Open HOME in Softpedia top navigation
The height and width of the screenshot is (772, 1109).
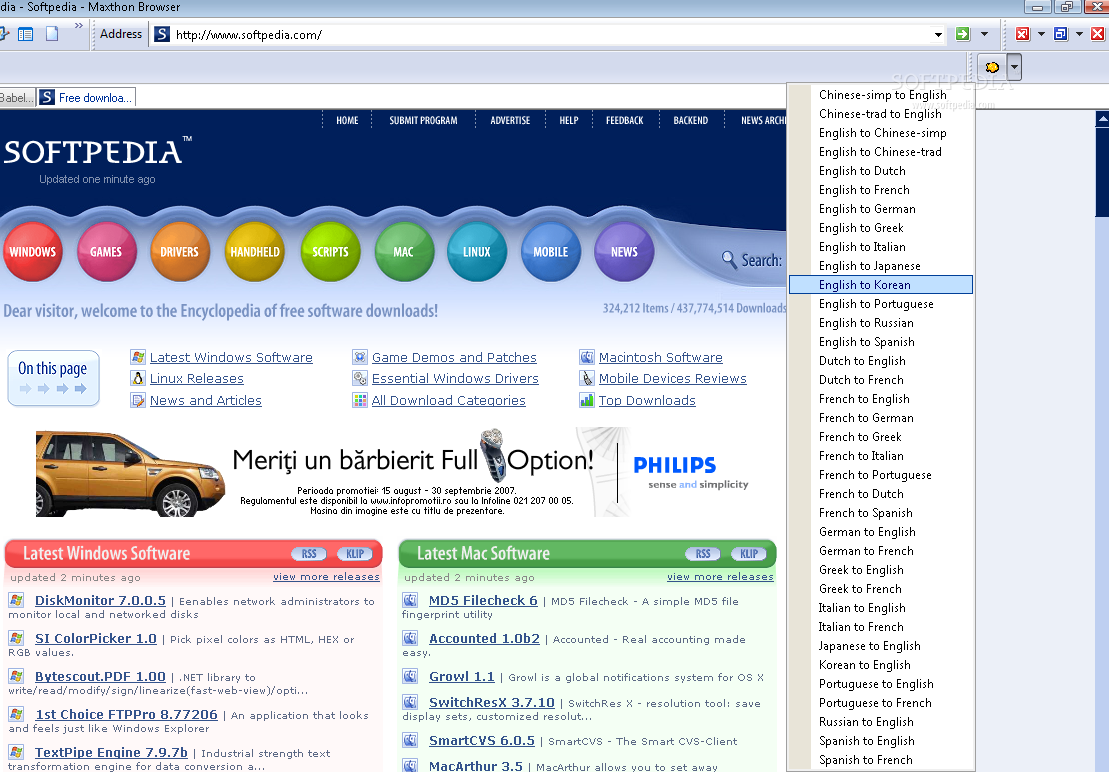[x=347, y=120]
